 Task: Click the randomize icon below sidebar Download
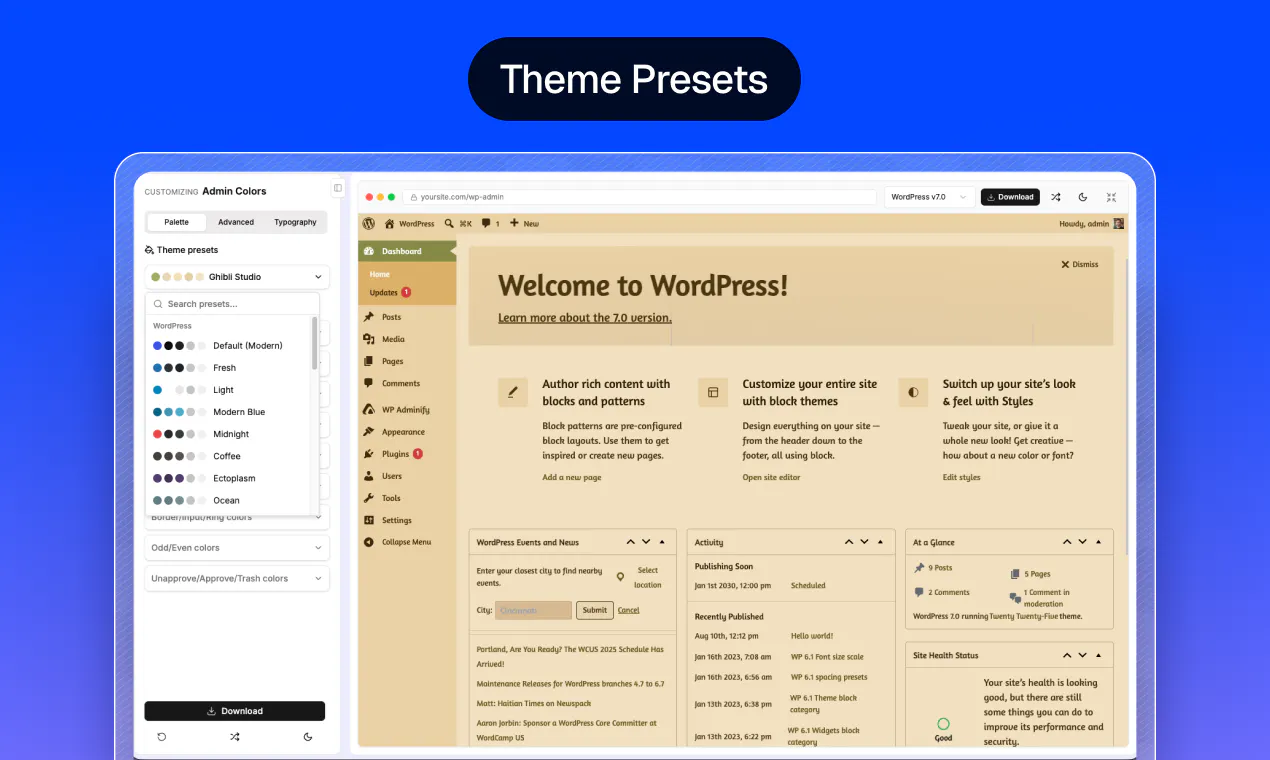[x=234, y=737]
